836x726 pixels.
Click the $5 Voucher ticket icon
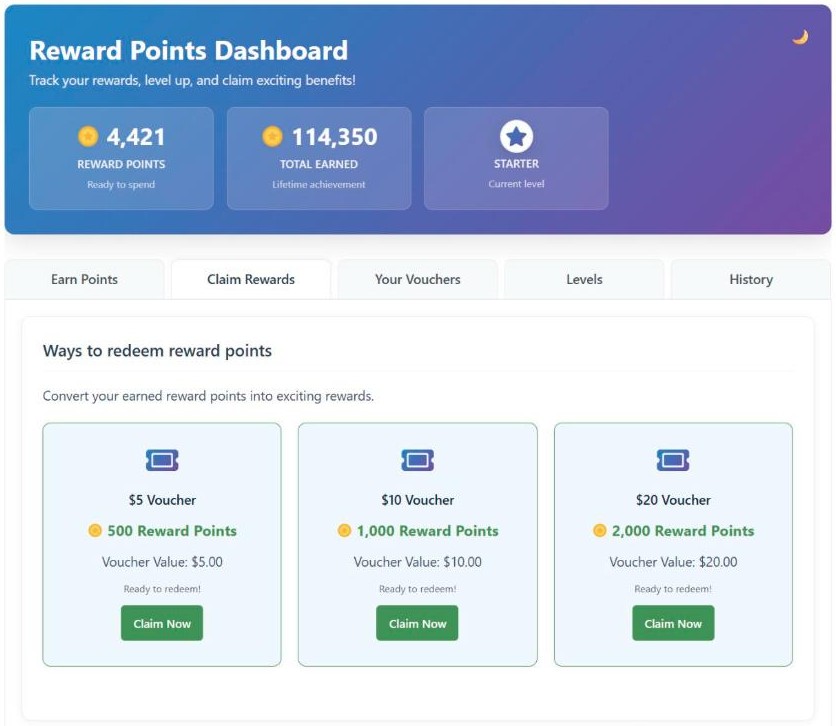click(x=162, y=460)
